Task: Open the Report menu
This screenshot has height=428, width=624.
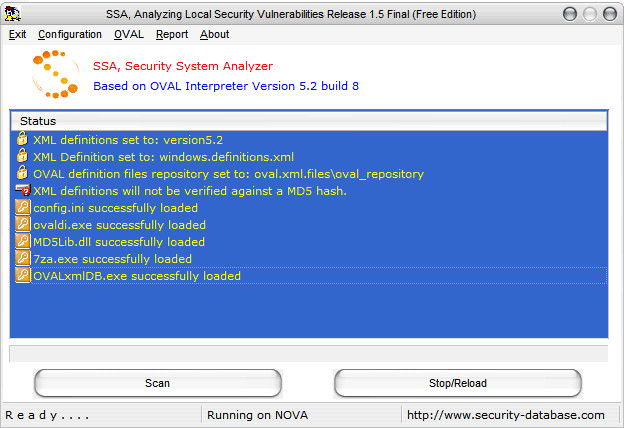Action: tap(172, 34)
